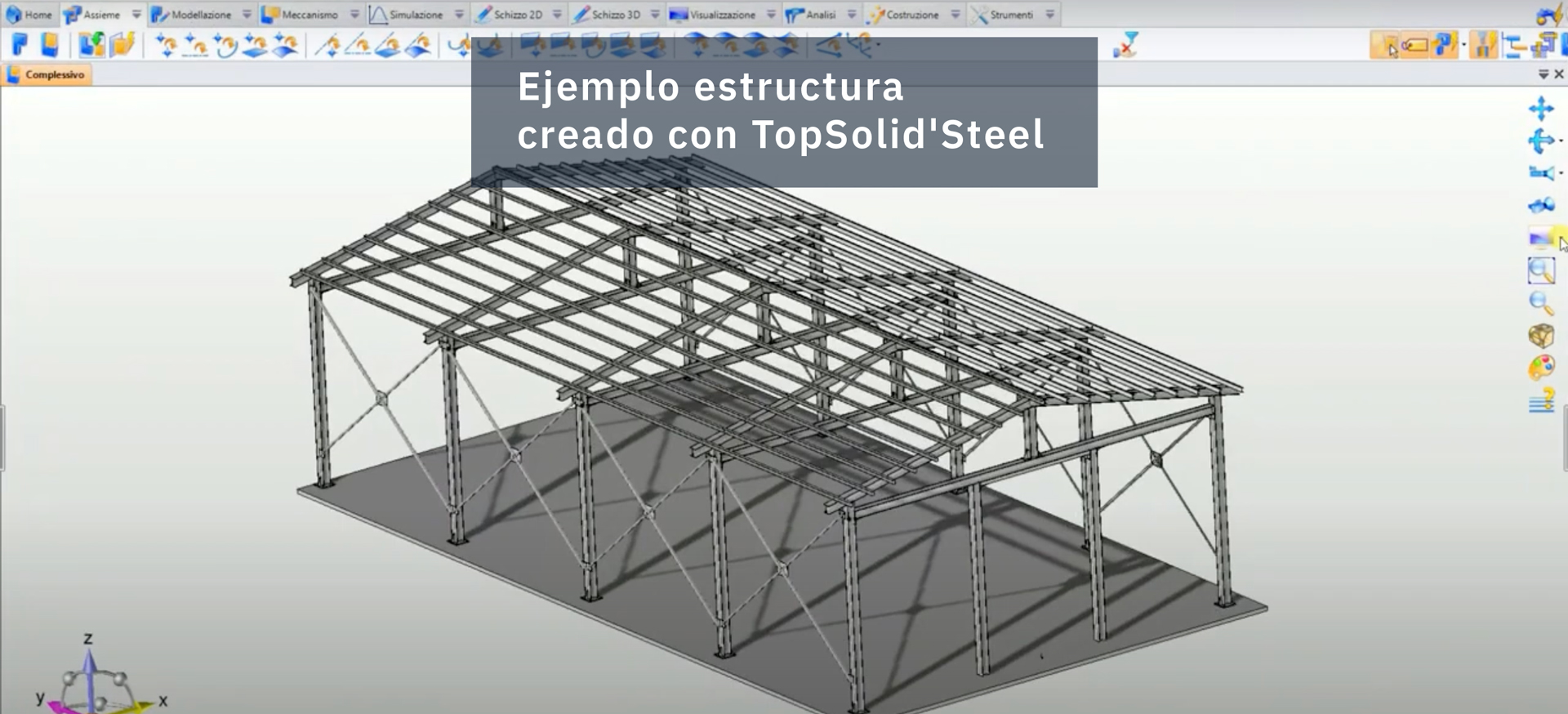Select the zoom window magnifier tool
The width and height of the screenshot is (1568, 714).
[x=1540, y=270]
